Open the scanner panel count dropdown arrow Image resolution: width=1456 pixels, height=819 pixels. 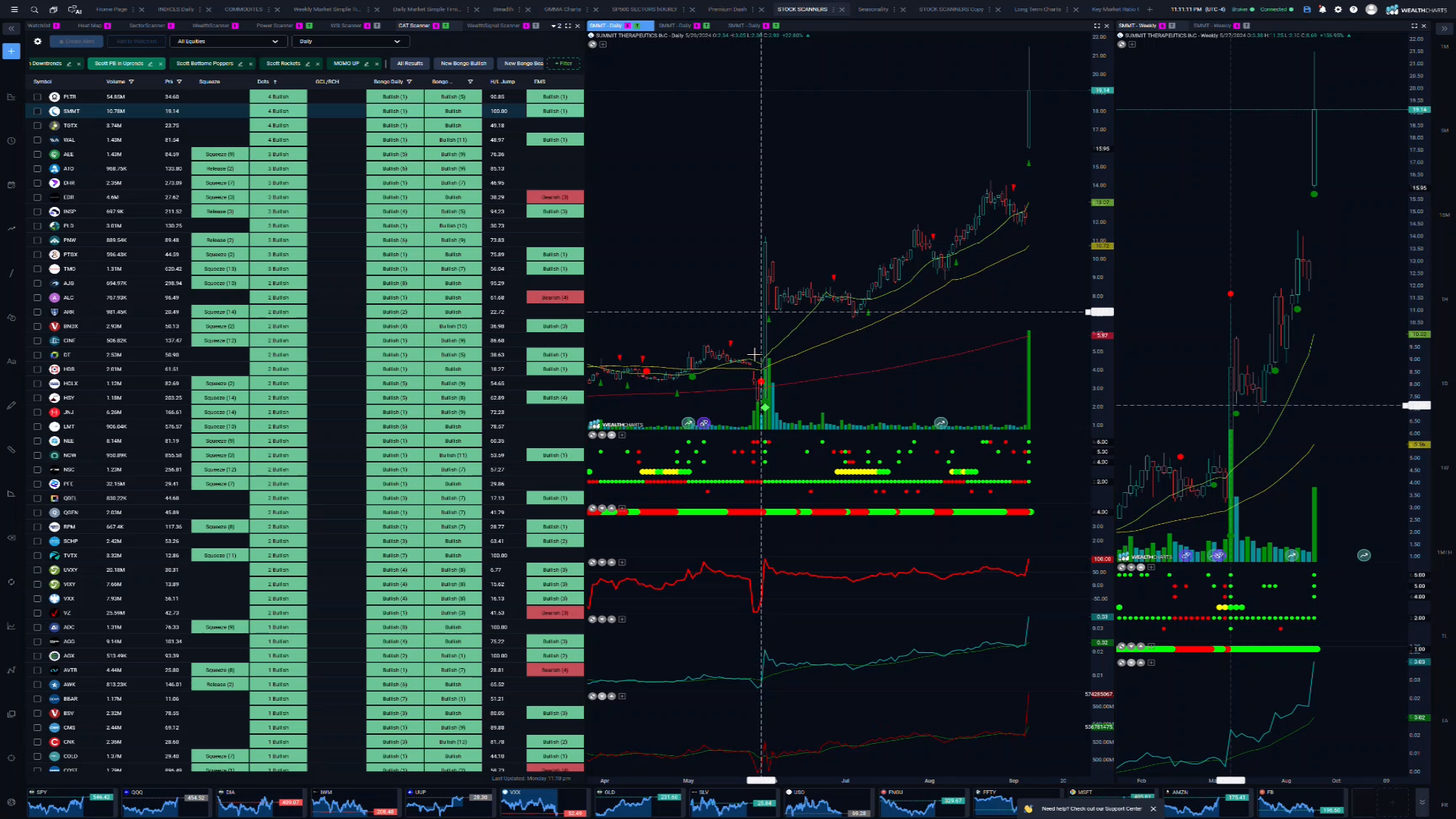(x=553, y=26)
